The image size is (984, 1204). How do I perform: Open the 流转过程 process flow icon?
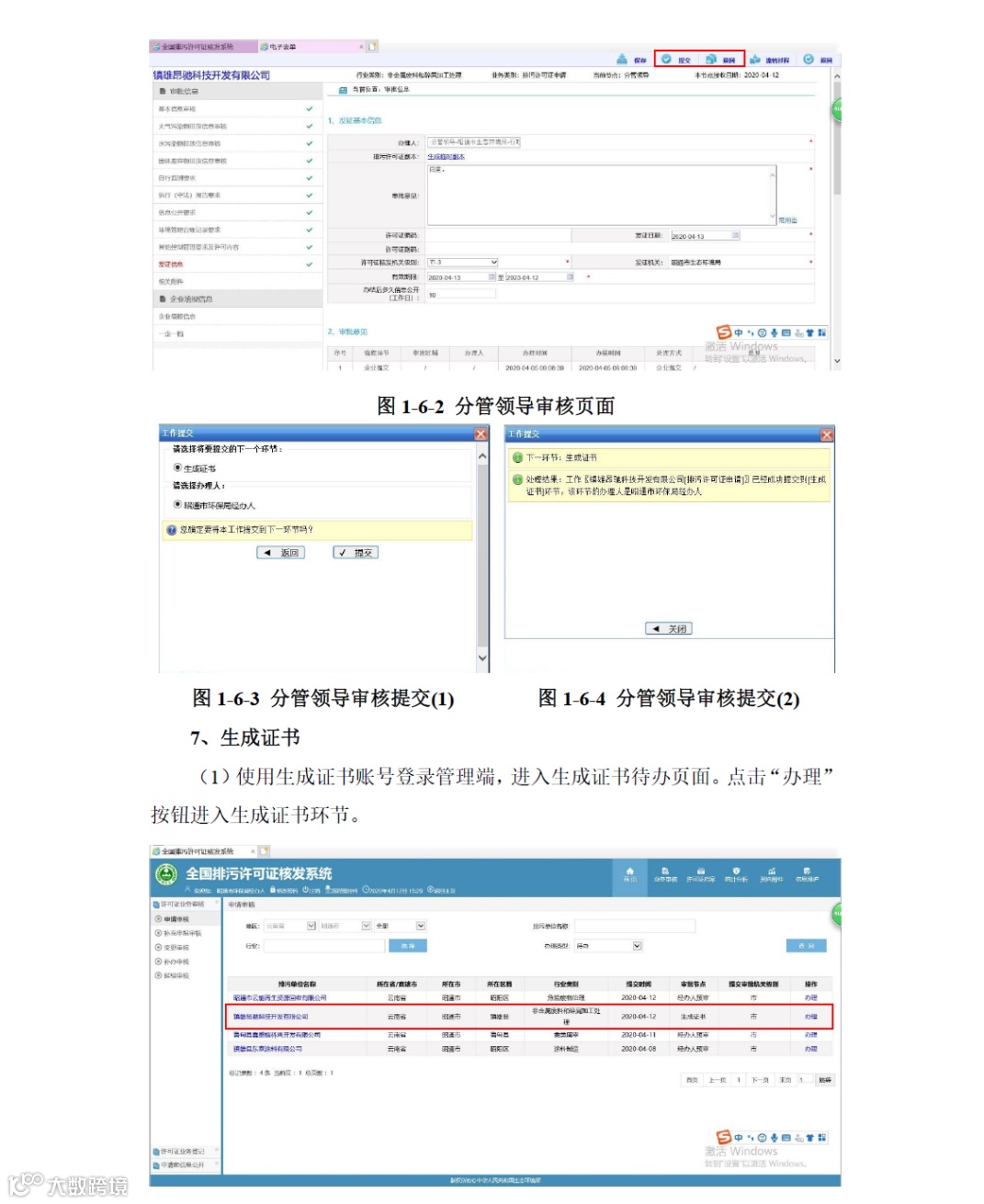click(755, 59)
